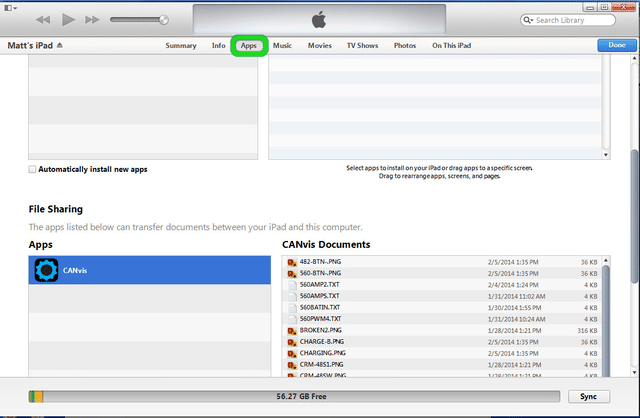
Task: Click the 2/4/2014 1:24 PM date cell
Action: 513,285
